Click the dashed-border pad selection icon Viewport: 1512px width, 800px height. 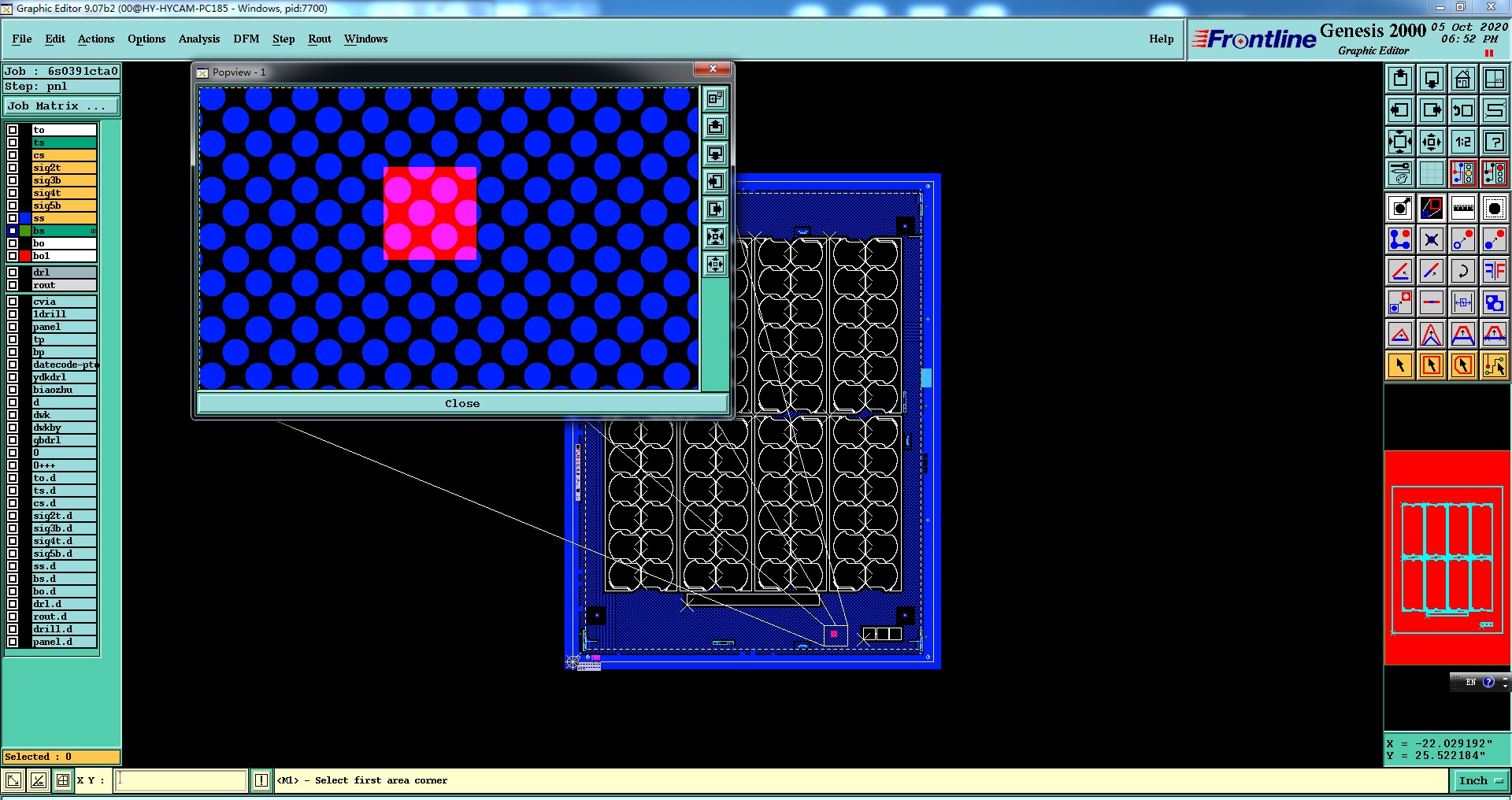coord(1495,208)
